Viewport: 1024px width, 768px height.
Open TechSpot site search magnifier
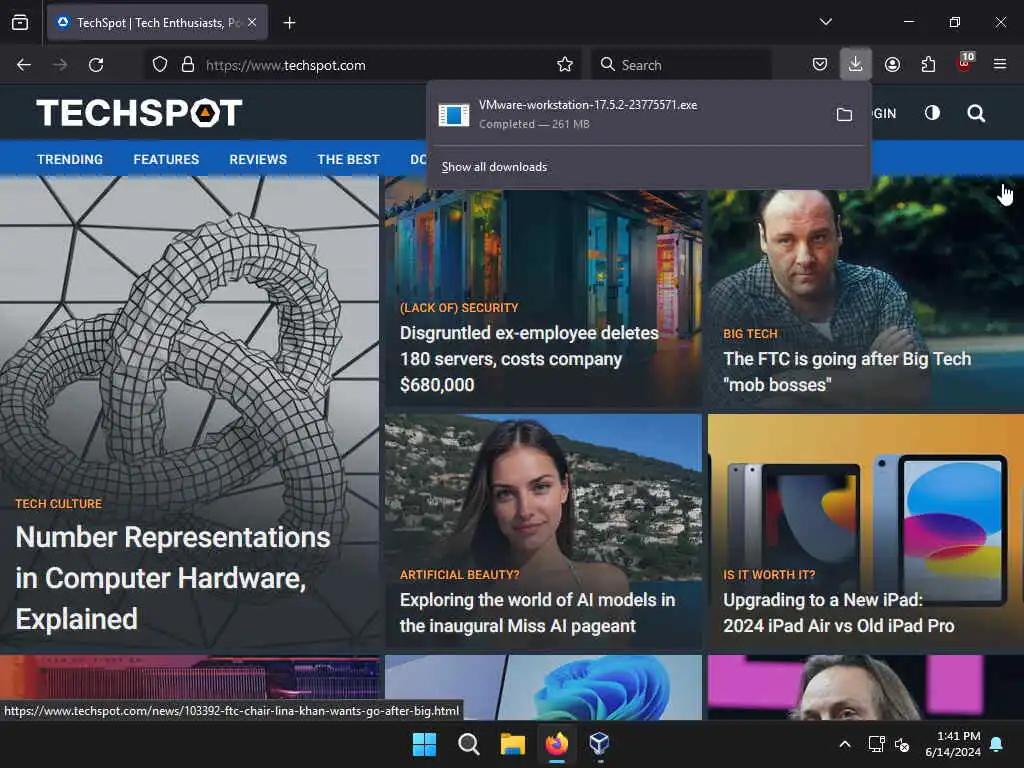pyautogui.click(x=976, y=114)
